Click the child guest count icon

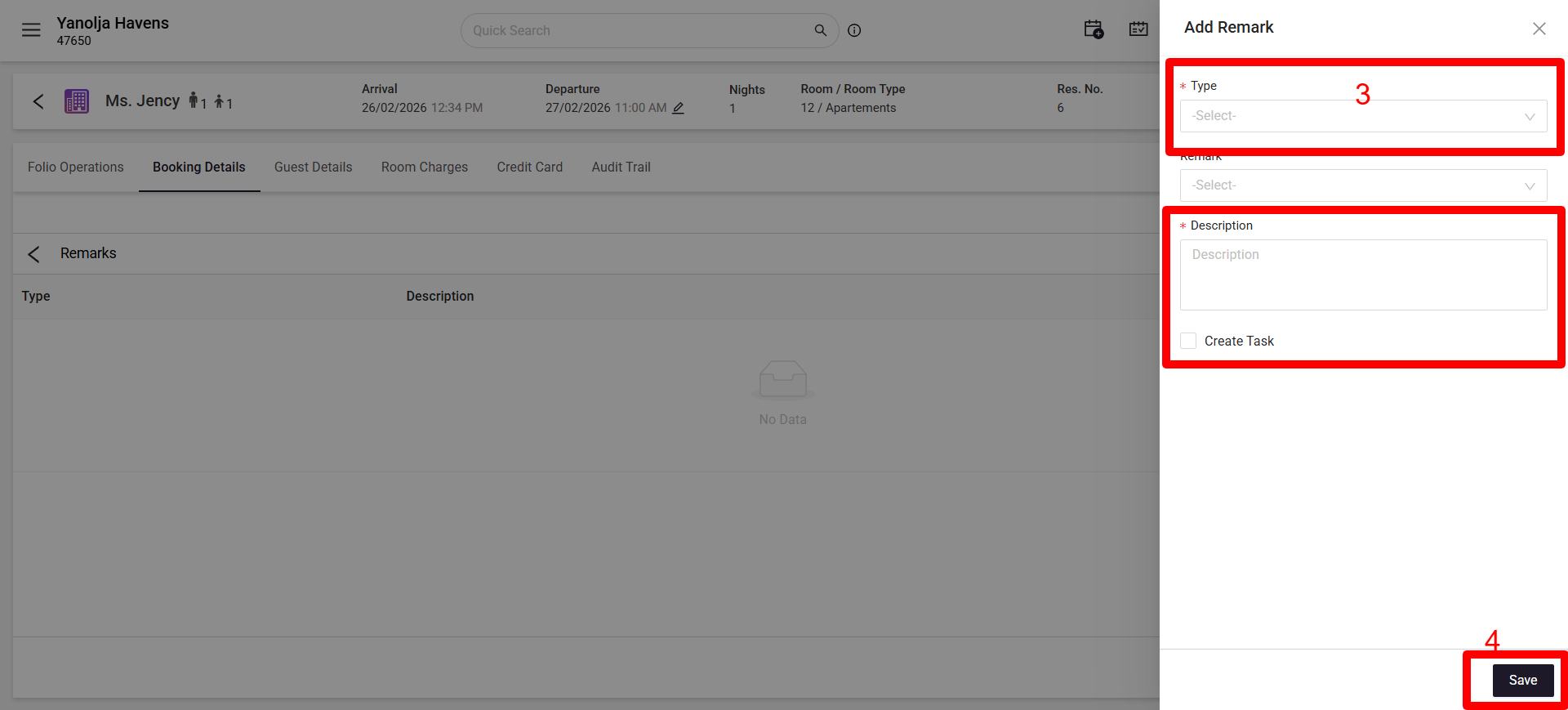point(219,102)
